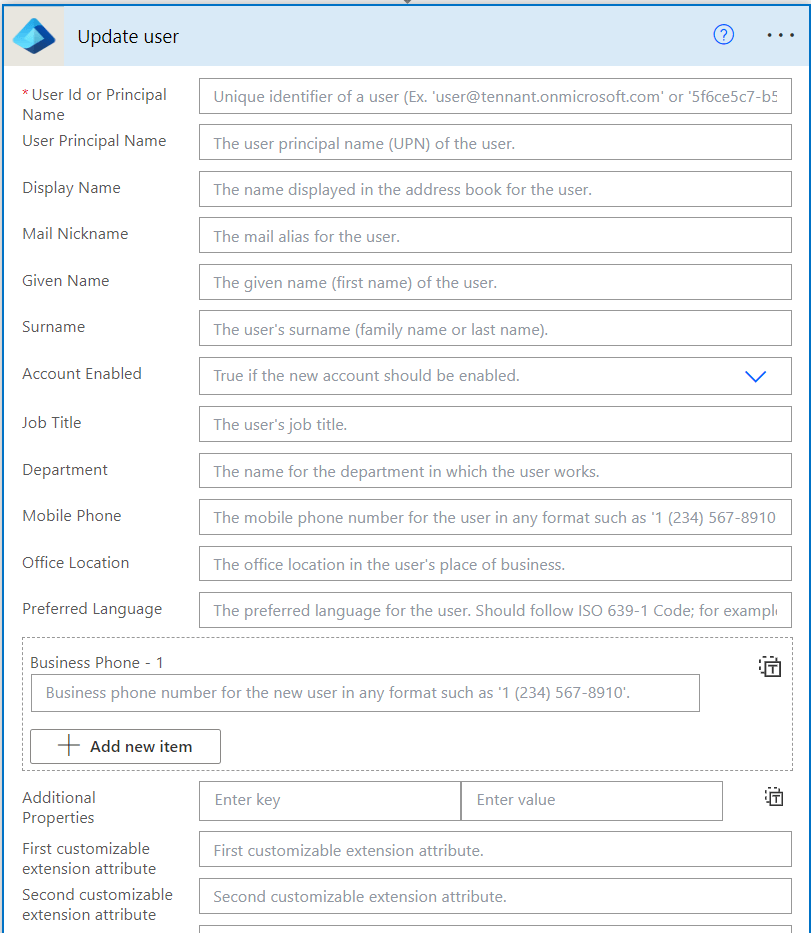This screenshot has height=933, width=811.
Task: Switch Additional Properties to text mode icon
Action: pyautogui.click(x=773, y=797)
